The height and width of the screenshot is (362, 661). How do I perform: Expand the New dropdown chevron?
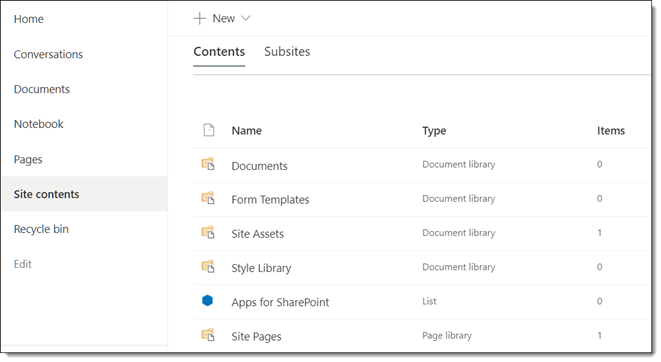246,18
